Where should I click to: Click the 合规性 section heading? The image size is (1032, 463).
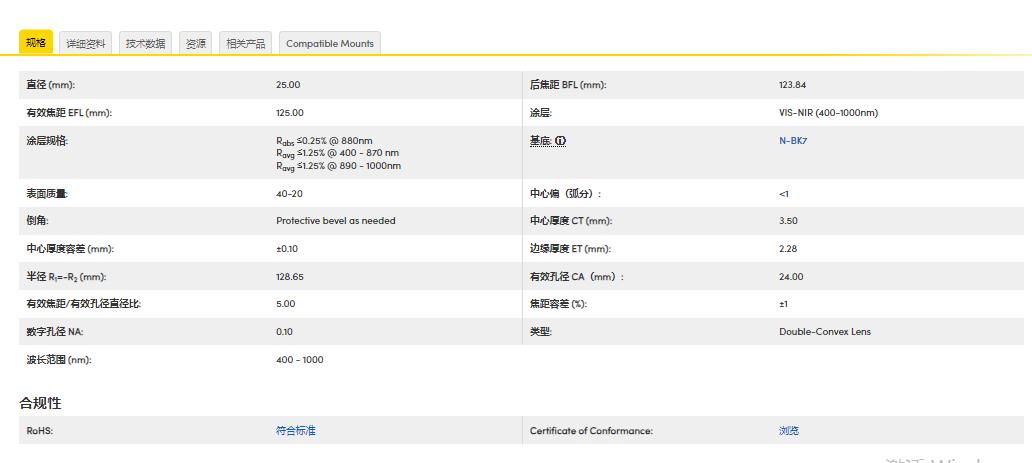pos(40,403)
